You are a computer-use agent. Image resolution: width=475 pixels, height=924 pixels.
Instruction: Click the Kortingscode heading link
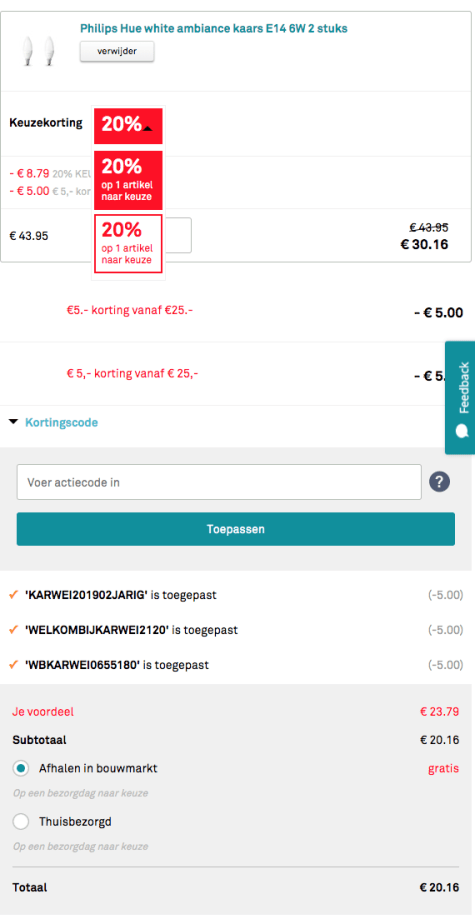[61, 423]
